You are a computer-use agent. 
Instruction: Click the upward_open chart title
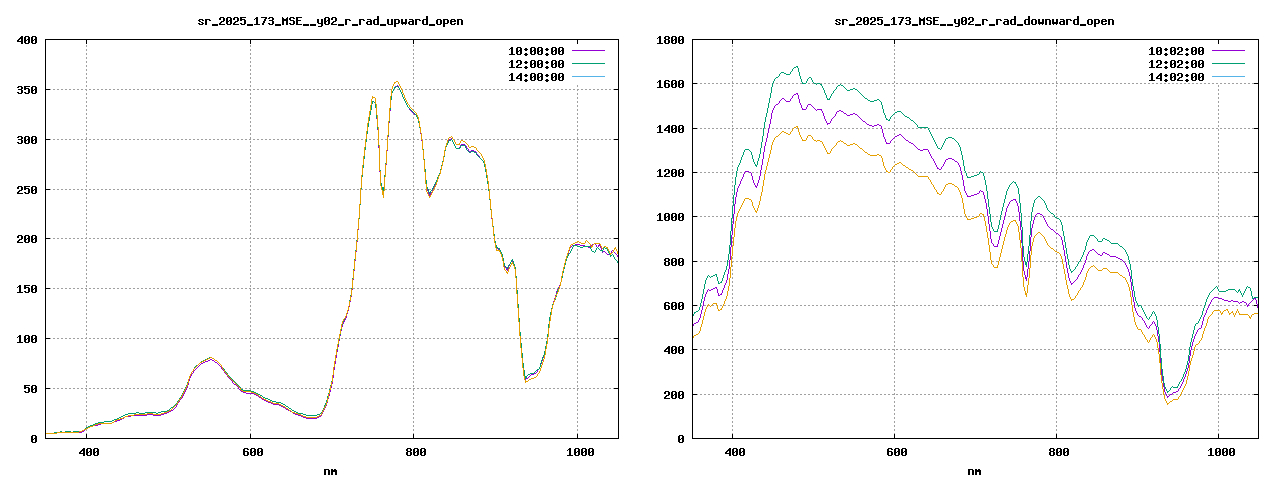click(x=330, y=21)
